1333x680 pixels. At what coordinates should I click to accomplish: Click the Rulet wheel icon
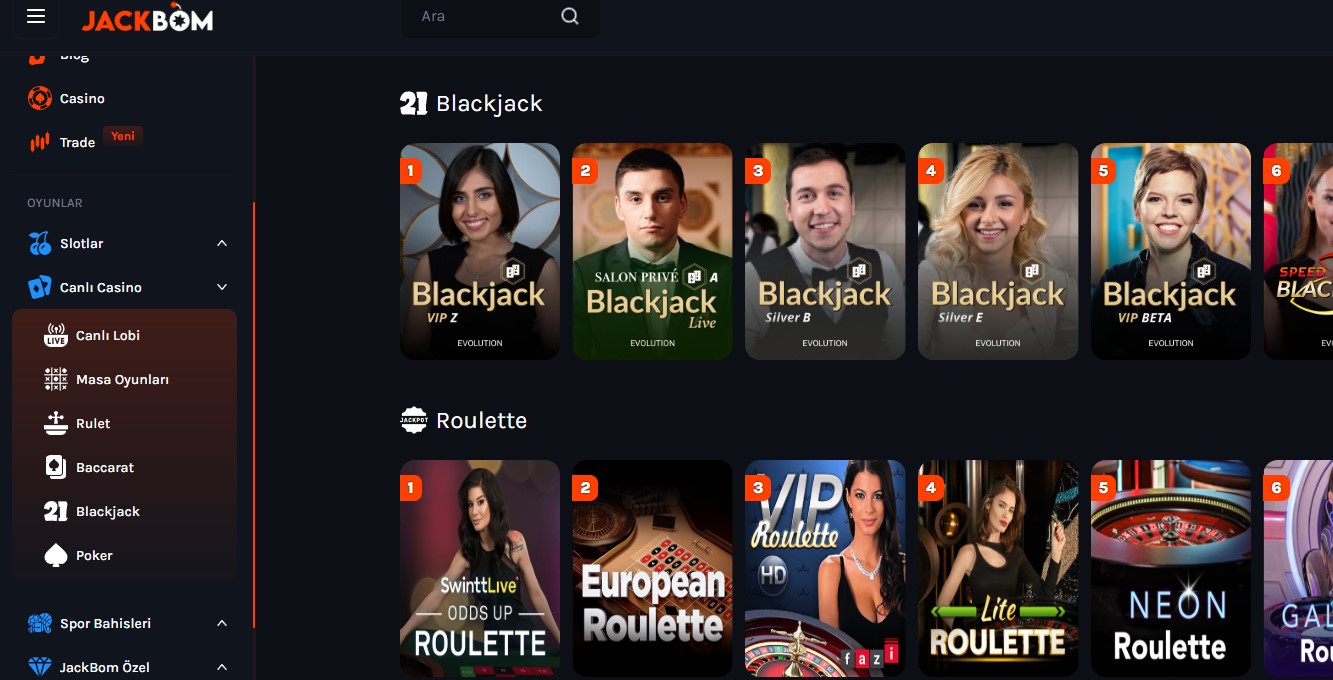coord(56,423)
